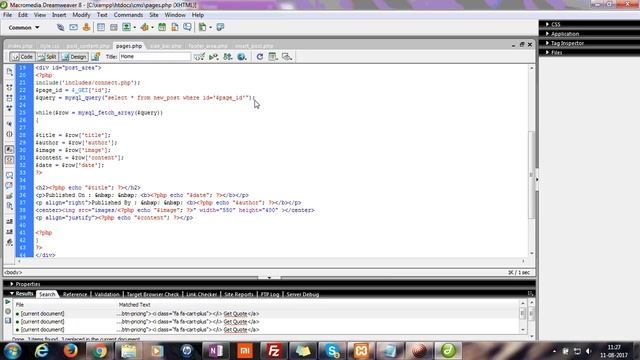
Task: Open the Images dropdown arrow
Action: tap(134, 27)
